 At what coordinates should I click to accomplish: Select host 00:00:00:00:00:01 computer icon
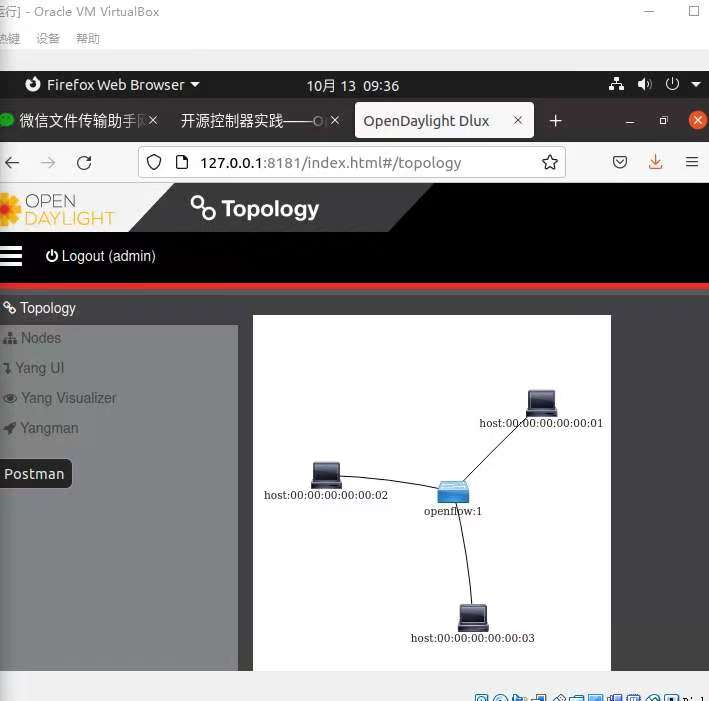[542, 403]
